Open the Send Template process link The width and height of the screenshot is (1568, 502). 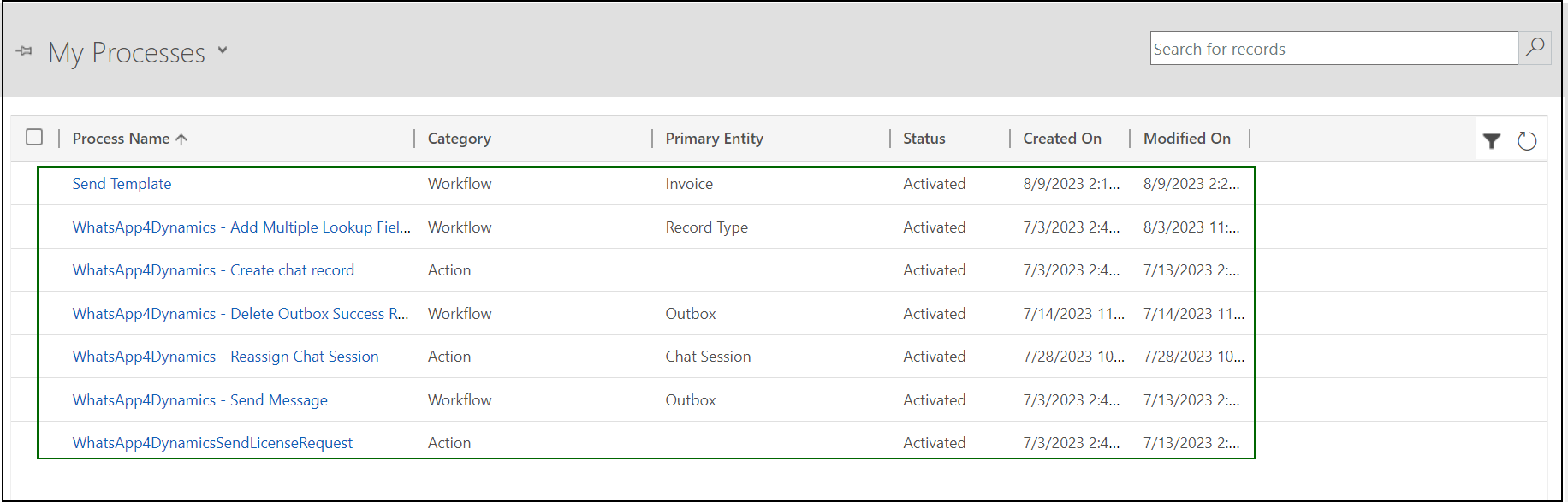tap(122, 184)
